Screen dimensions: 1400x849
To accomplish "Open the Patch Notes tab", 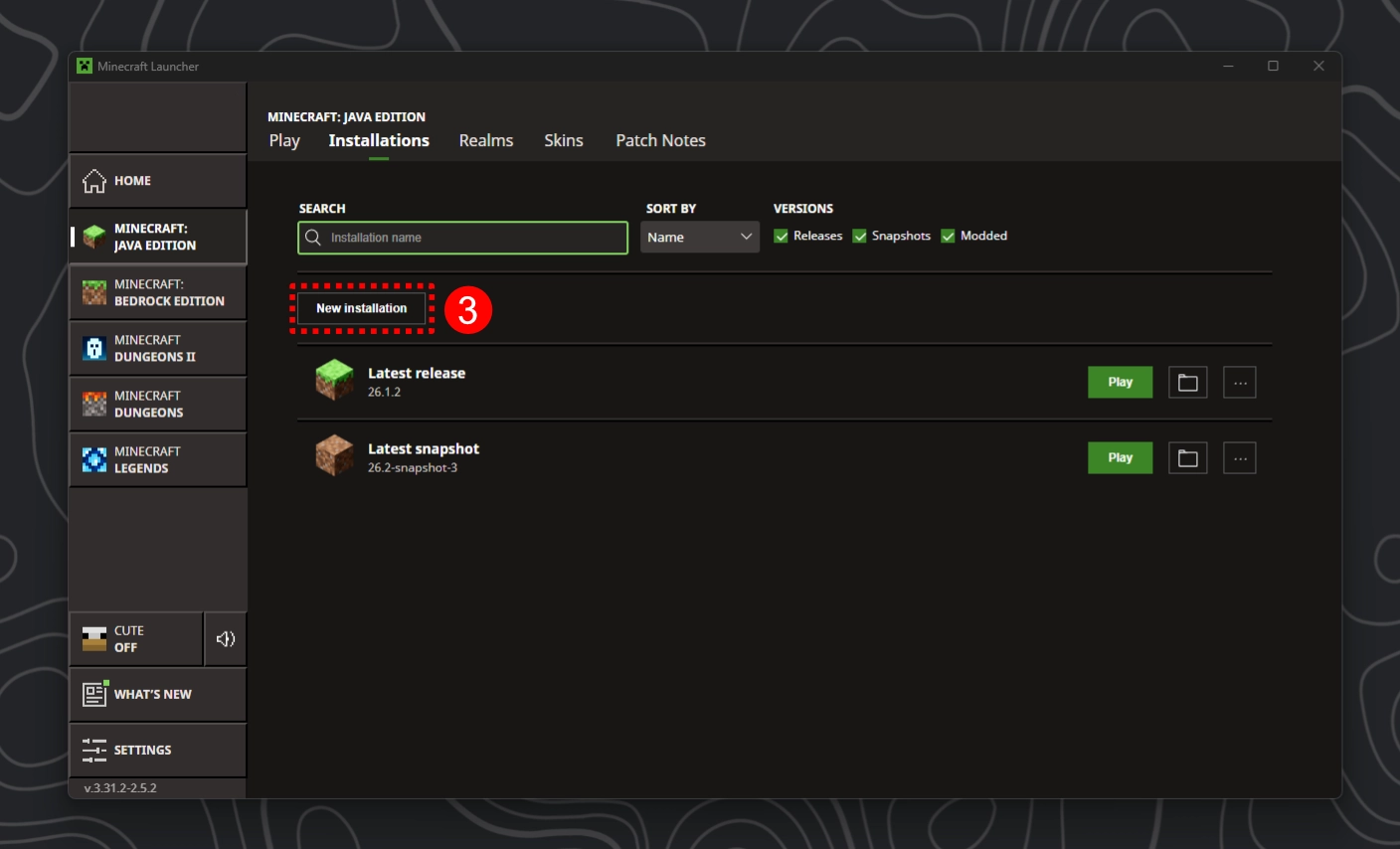I will (660, 140).
